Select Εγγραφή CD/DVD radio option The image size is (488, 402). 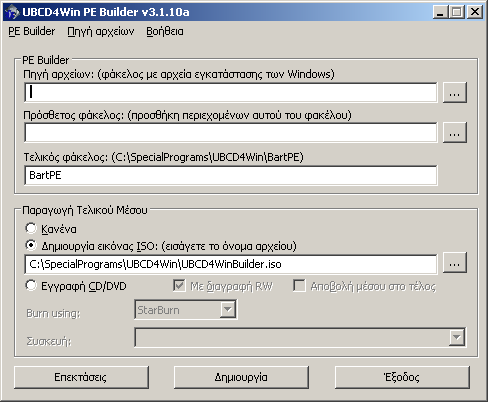(x=31, y=285)
